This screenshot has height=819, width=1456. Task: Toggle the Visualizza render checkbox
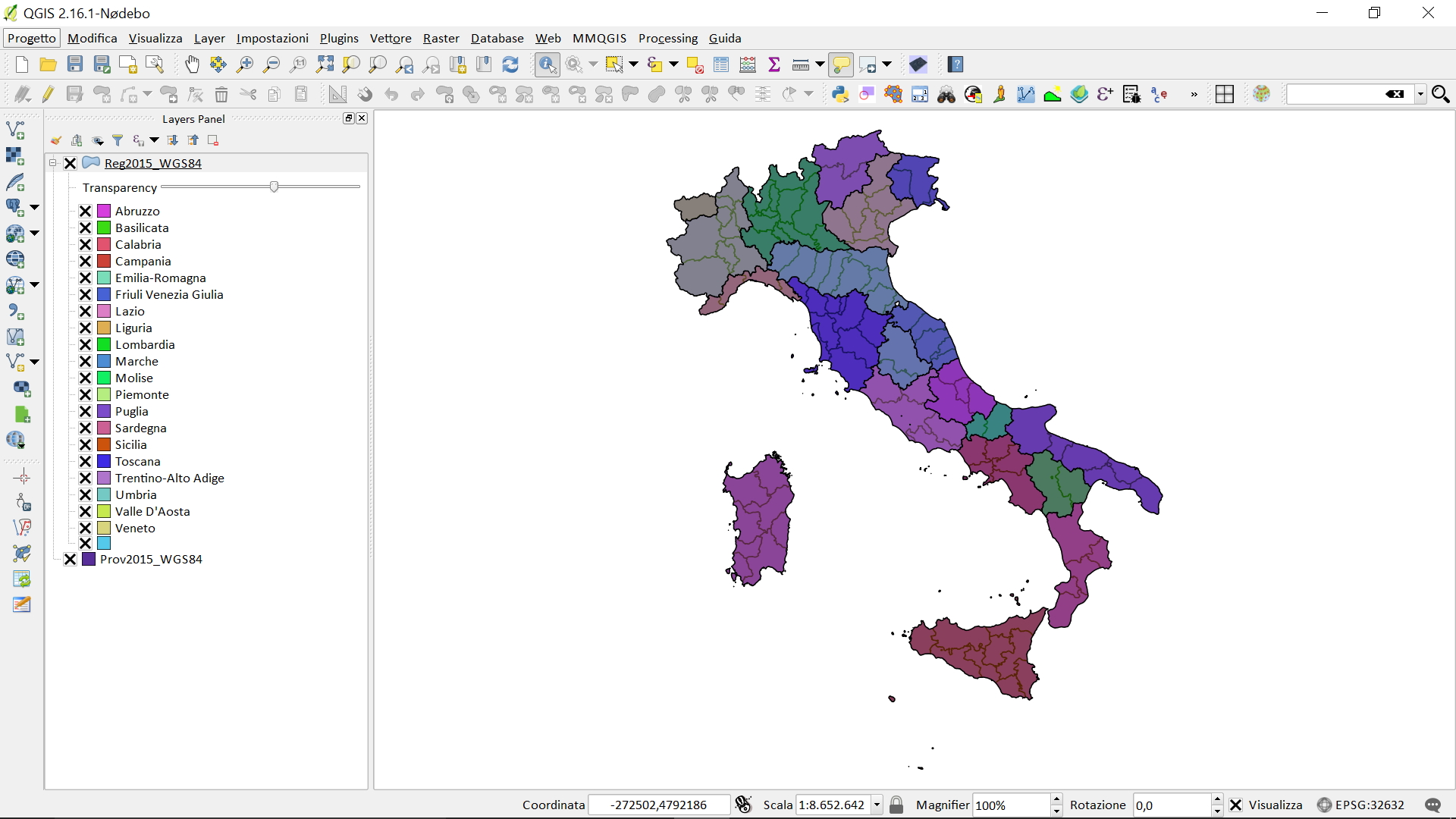(x=1236, y=805)
